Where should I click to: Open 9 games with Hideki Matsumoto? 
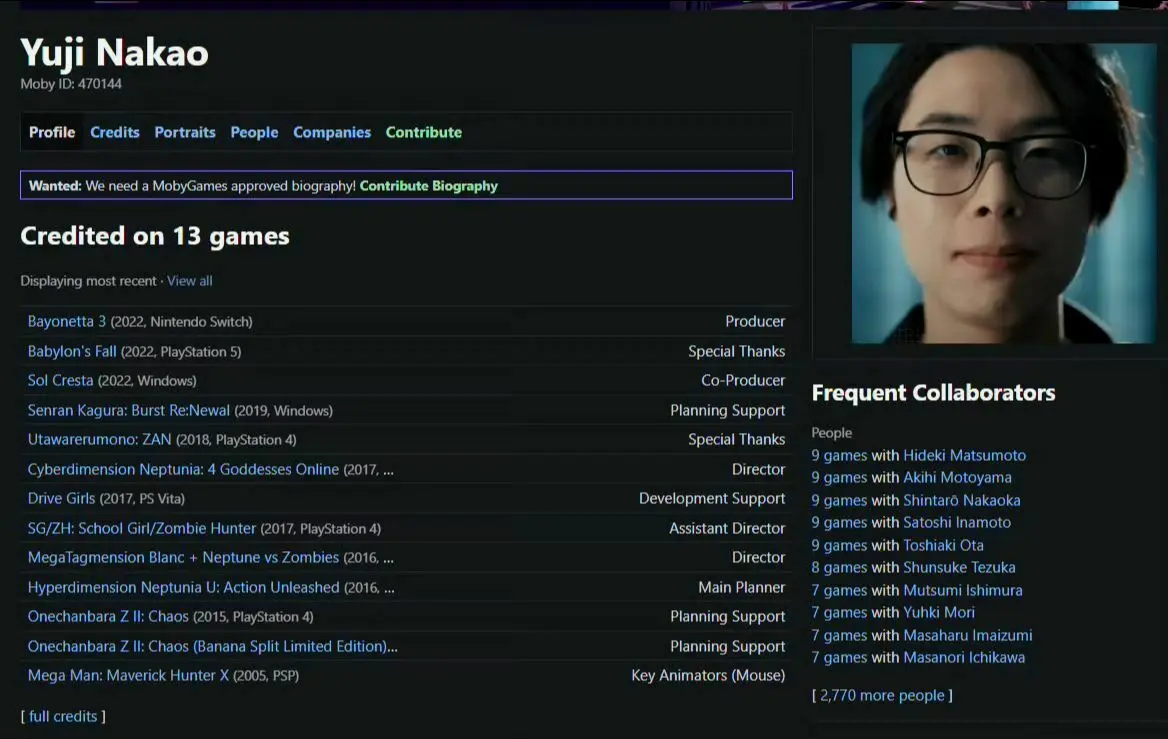pyautogui.click(x=918, y=455)
